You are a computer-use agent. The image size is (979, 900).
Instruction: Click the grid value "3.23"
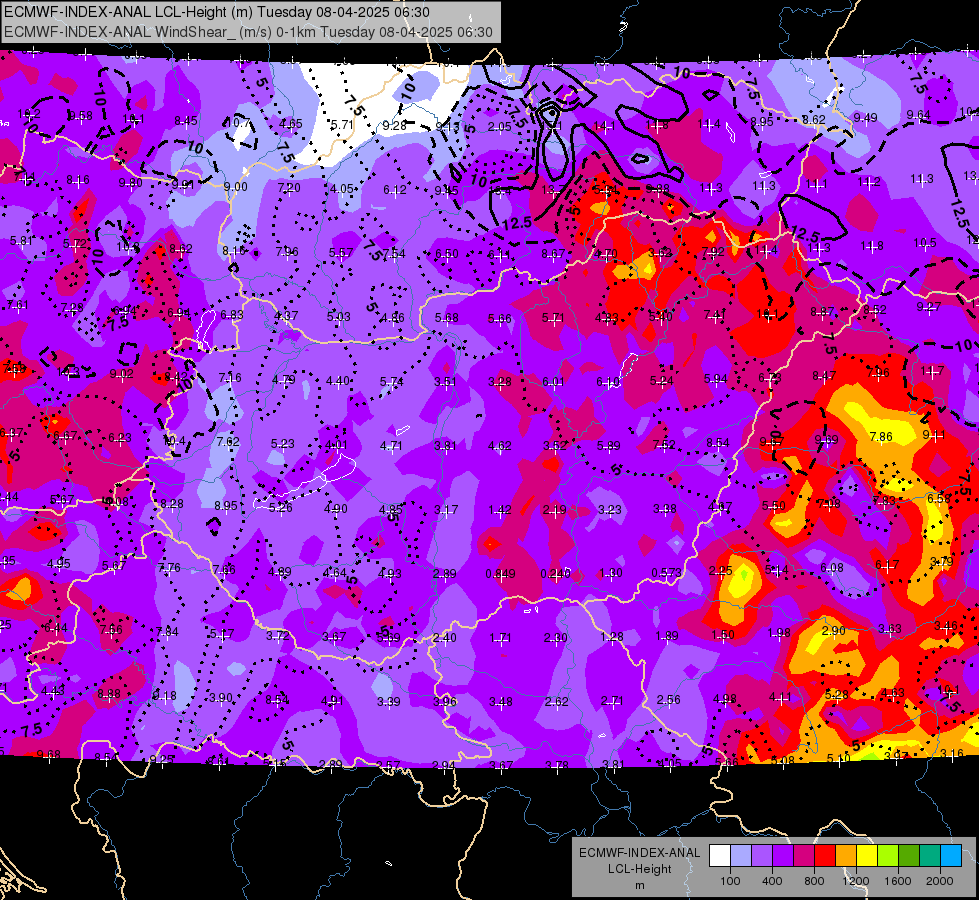609,510
